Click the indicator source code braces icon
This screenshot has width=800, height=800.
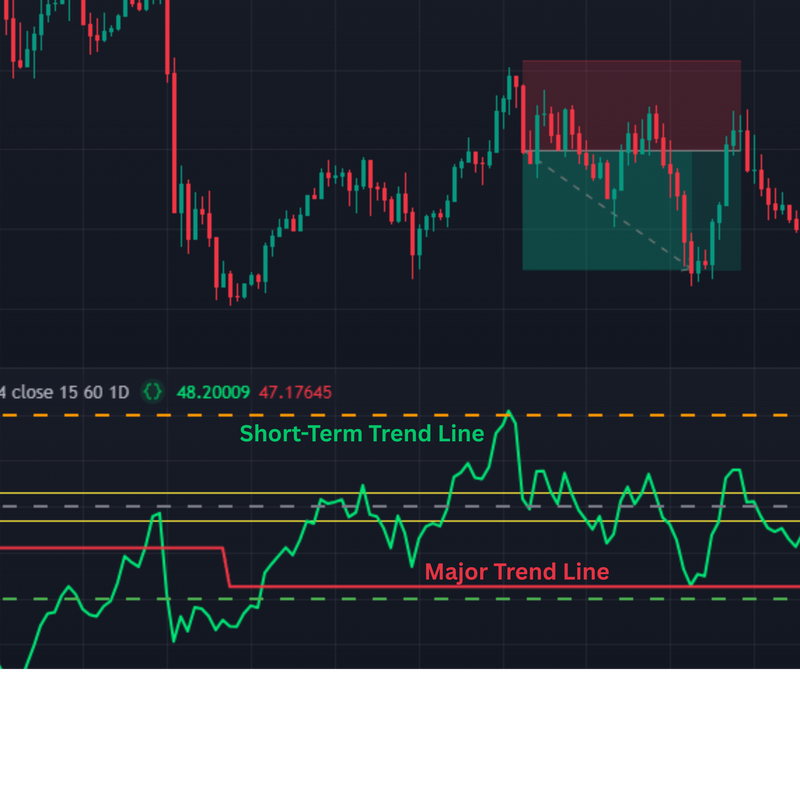point(152,392)
